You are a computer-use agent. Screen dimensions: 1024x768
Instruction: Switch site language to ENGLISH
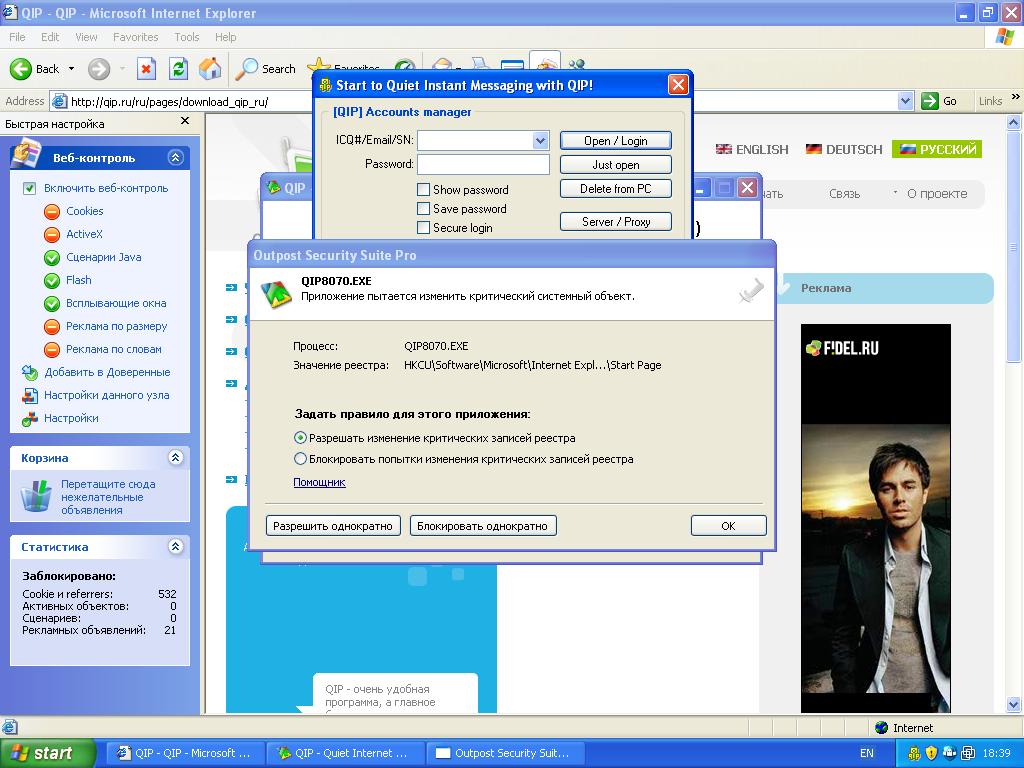(x=752, y=149)
